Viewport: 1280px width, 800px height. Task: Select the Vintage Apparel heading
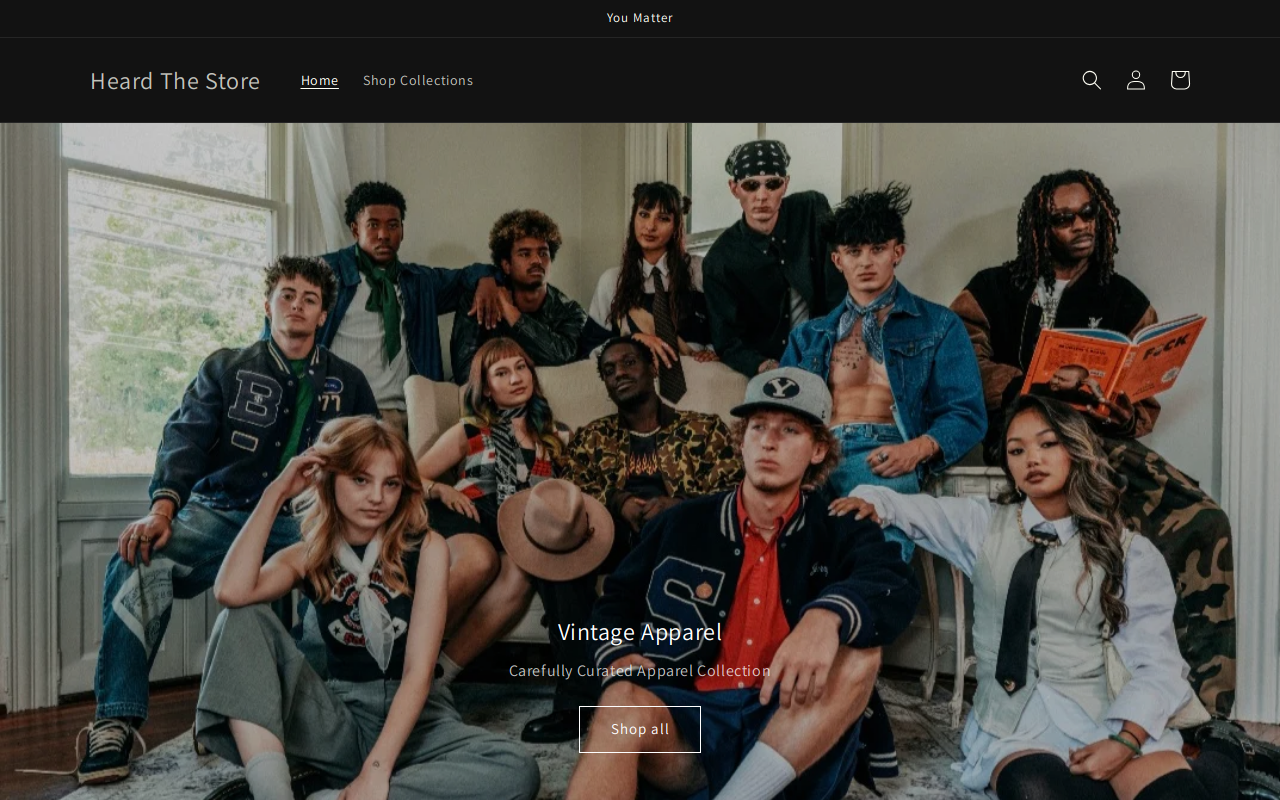pos(640,632)
